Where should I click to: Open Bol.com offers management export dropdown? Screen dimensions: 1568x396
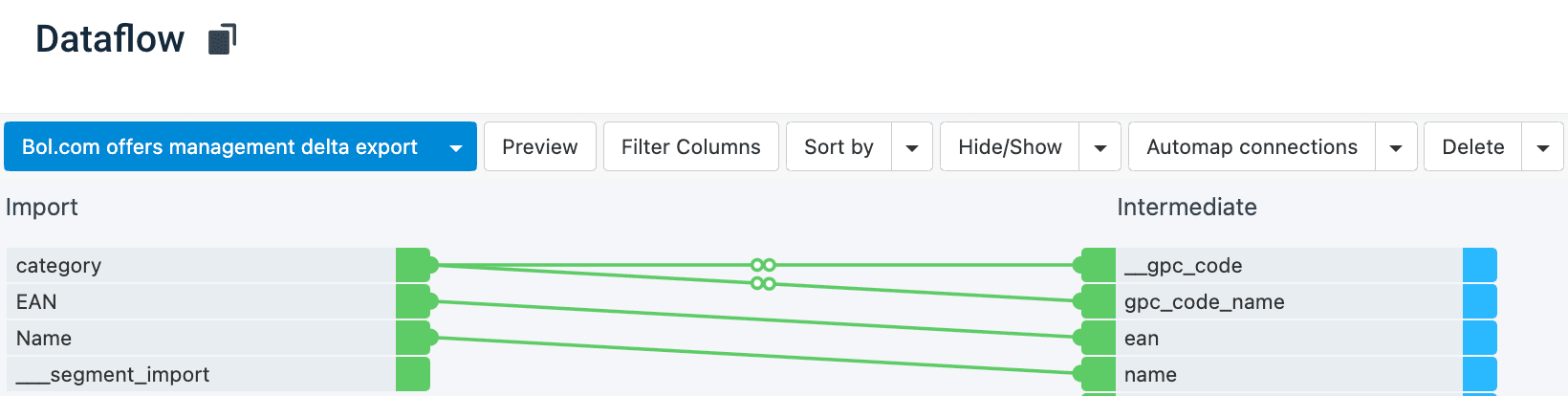click(x=456, y=147)
